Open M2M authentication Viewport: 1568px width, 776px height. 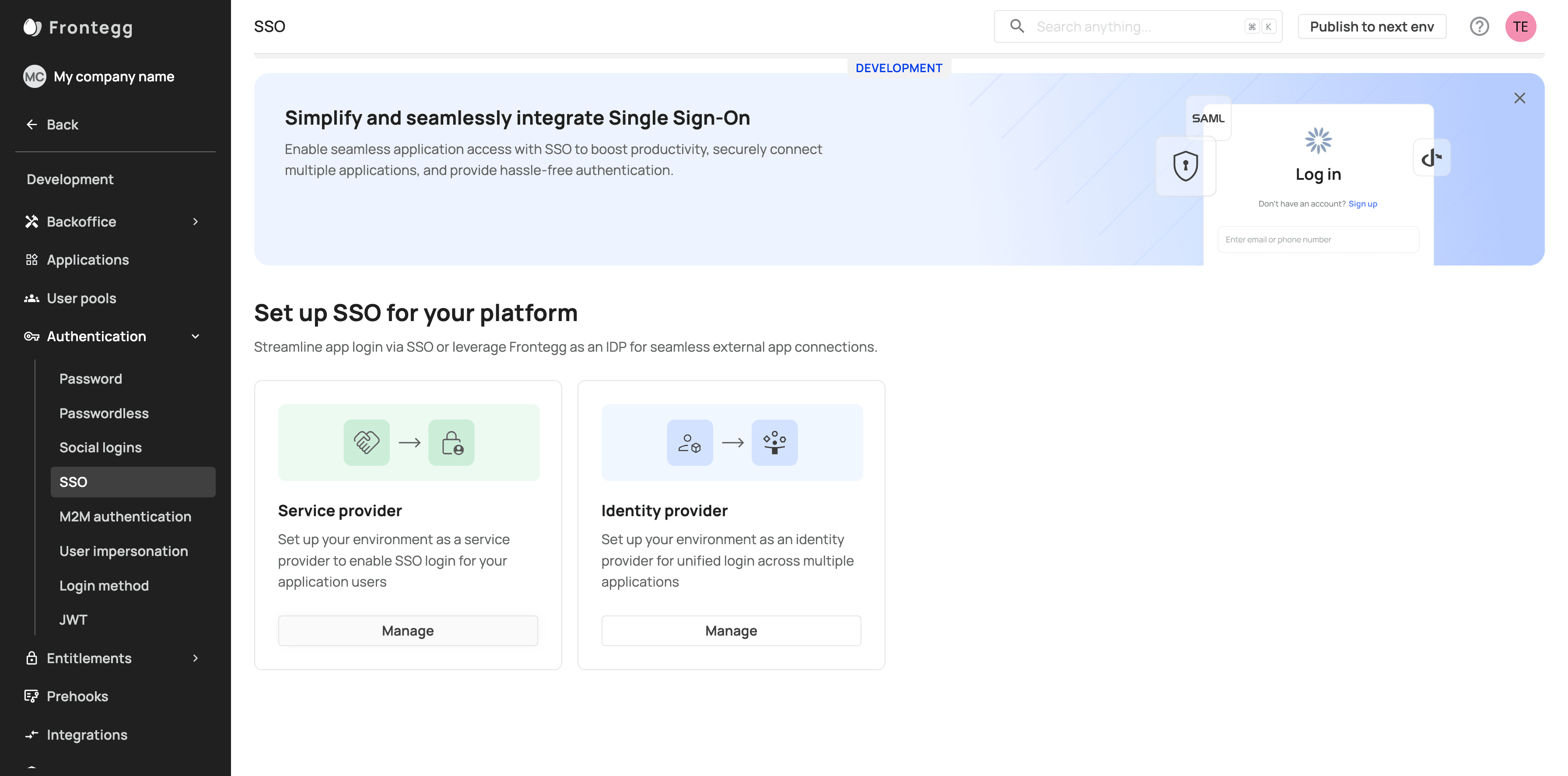[x=126, y=516]
